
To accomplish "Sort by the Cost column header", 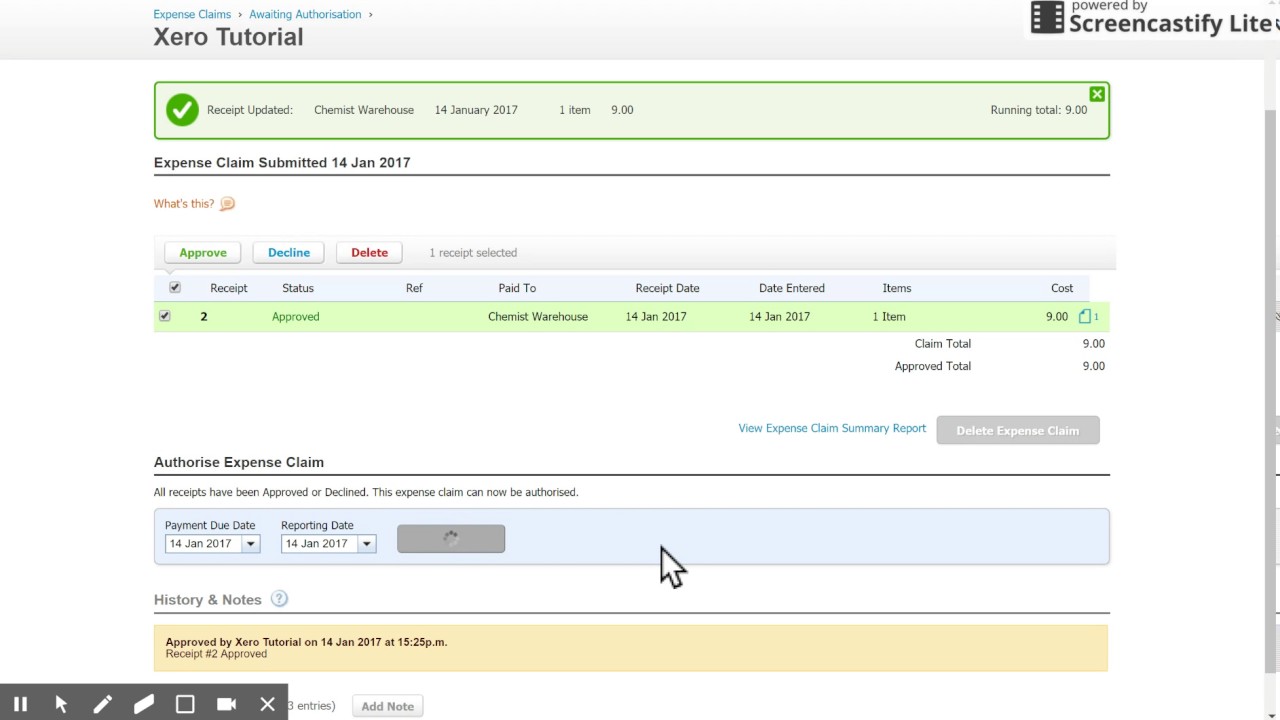I will pos(1062,288).
